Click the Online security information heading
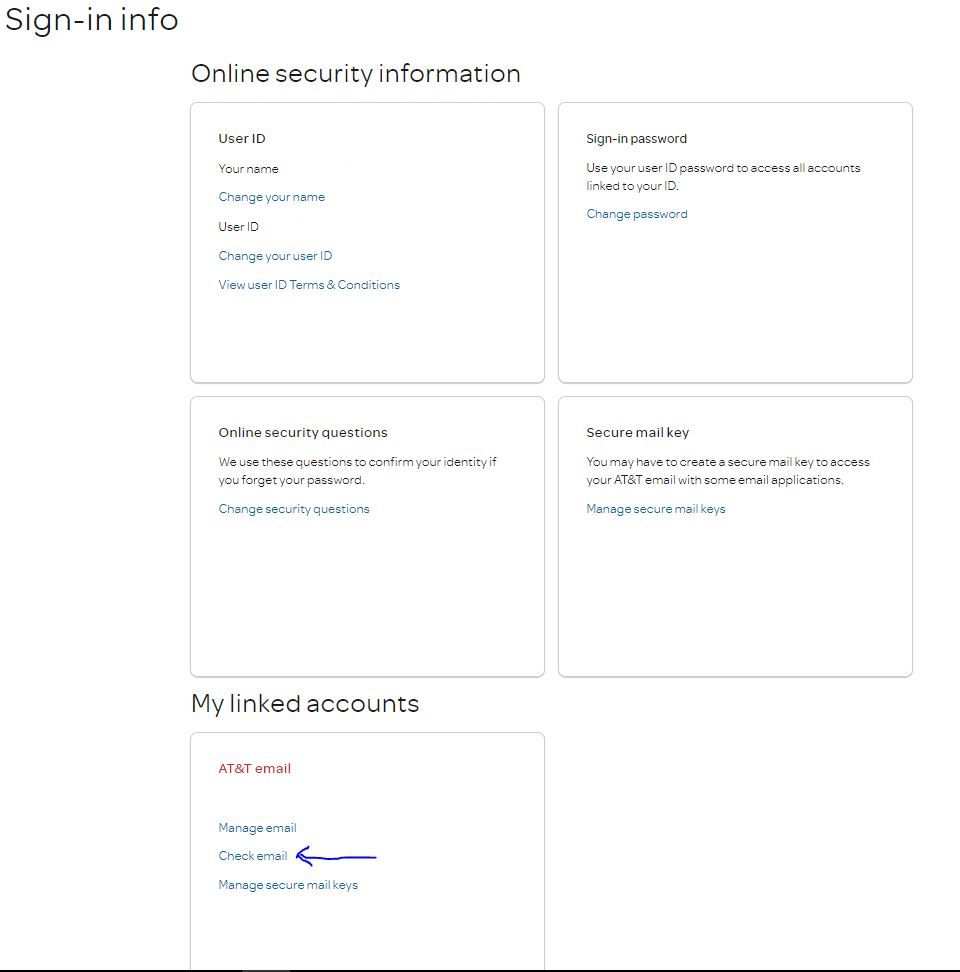This screenshot has height=972, width=960. (x=356, y=74)
